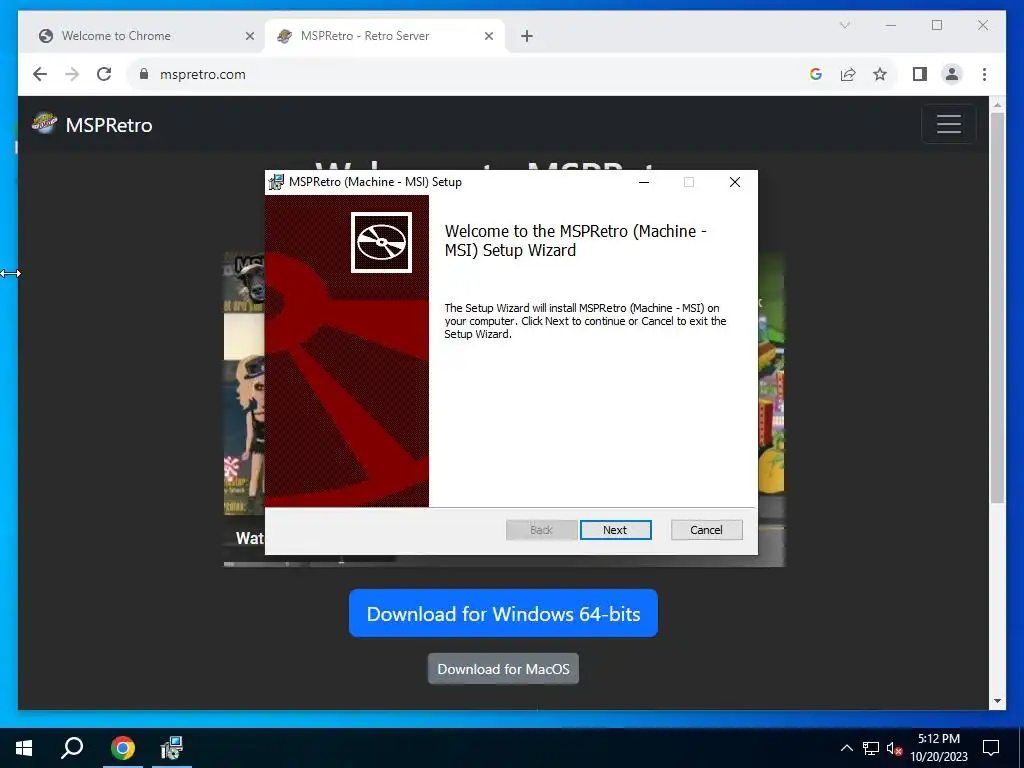Click the Google icon in the address bar
The height and width of the screenshot is (768, 1024).
click(x=815, y=74)
